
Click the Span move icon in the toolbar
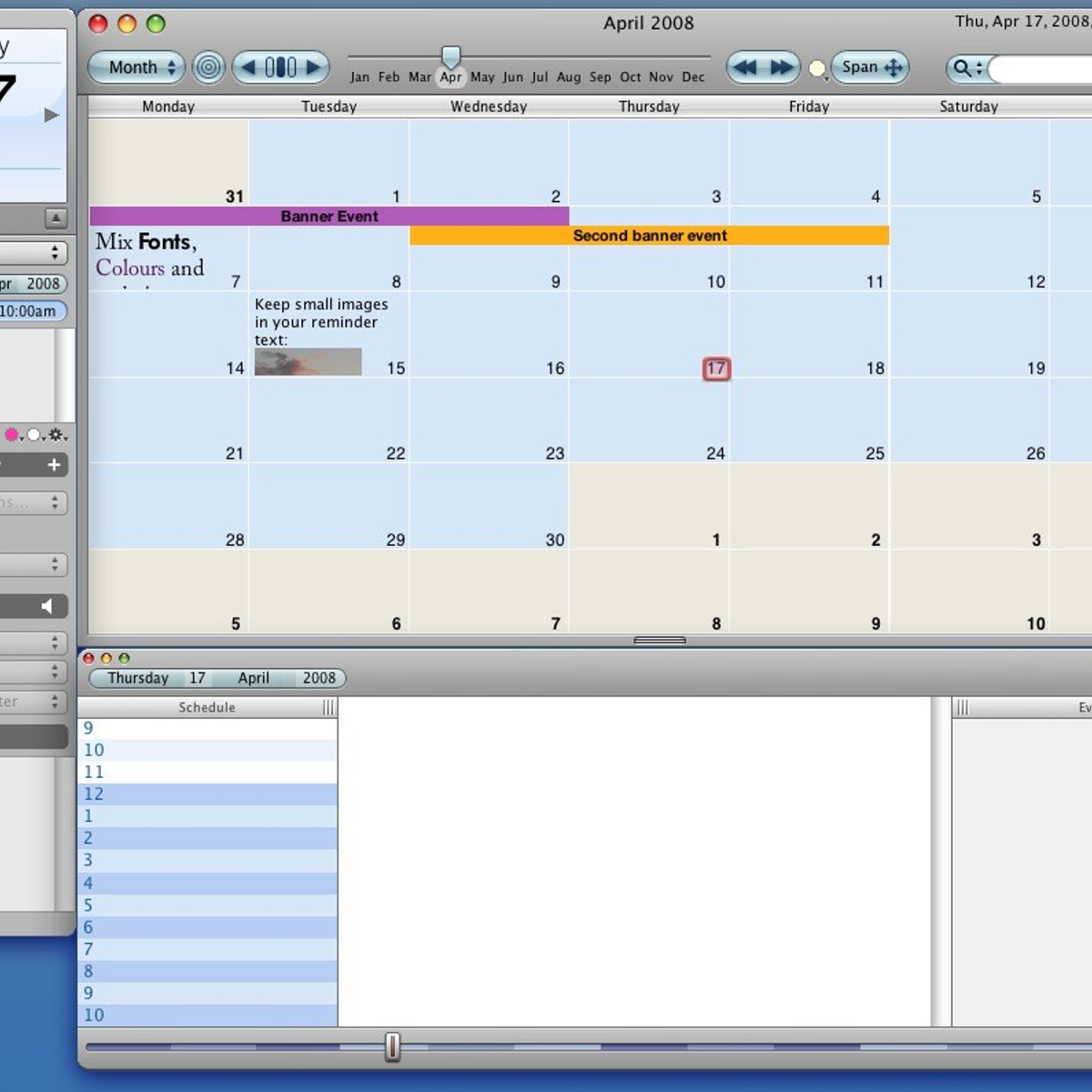[x=893, y=67]
